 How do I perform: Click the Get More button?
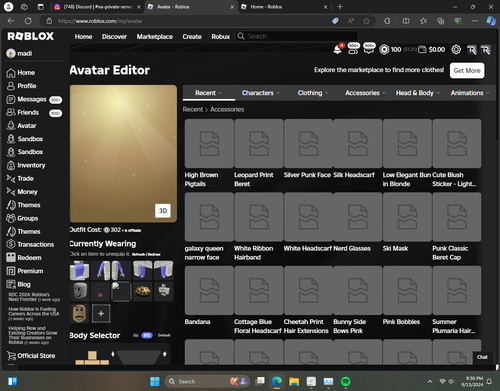click(467, 71)
